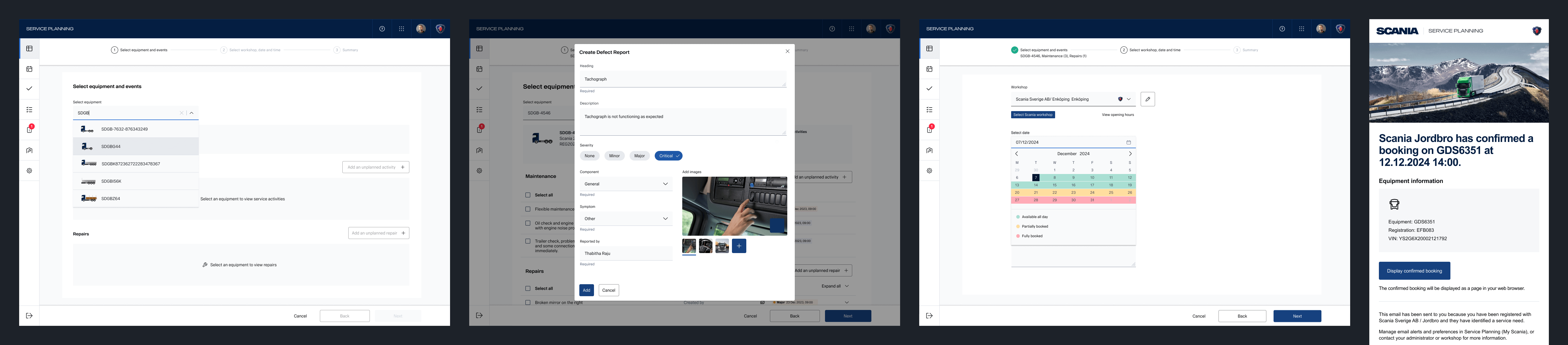This screenshot has height=345, width=1568.
Task: Collapse the Select equipment dropdown chevron
Action: click(192, 113)
